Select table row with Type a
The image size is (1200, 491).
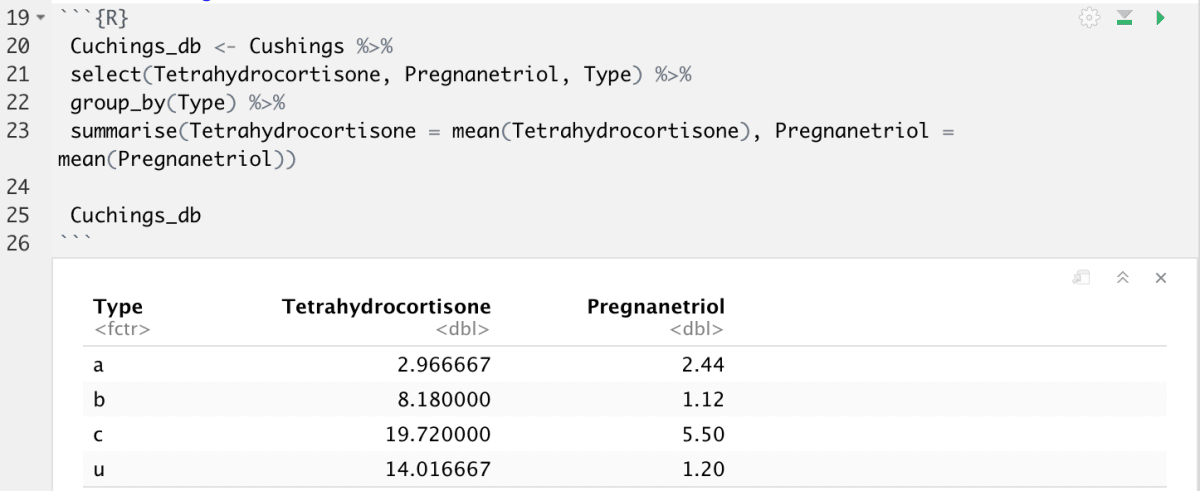pos(625,365)
